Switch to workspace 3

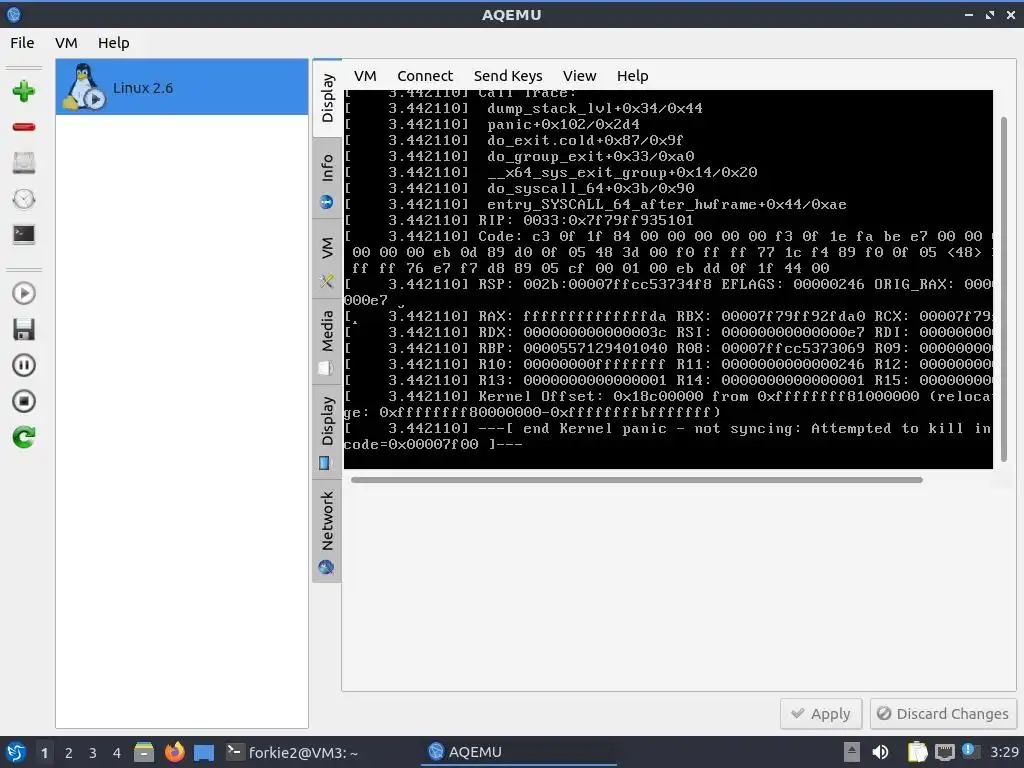click(x=93, y=752)
